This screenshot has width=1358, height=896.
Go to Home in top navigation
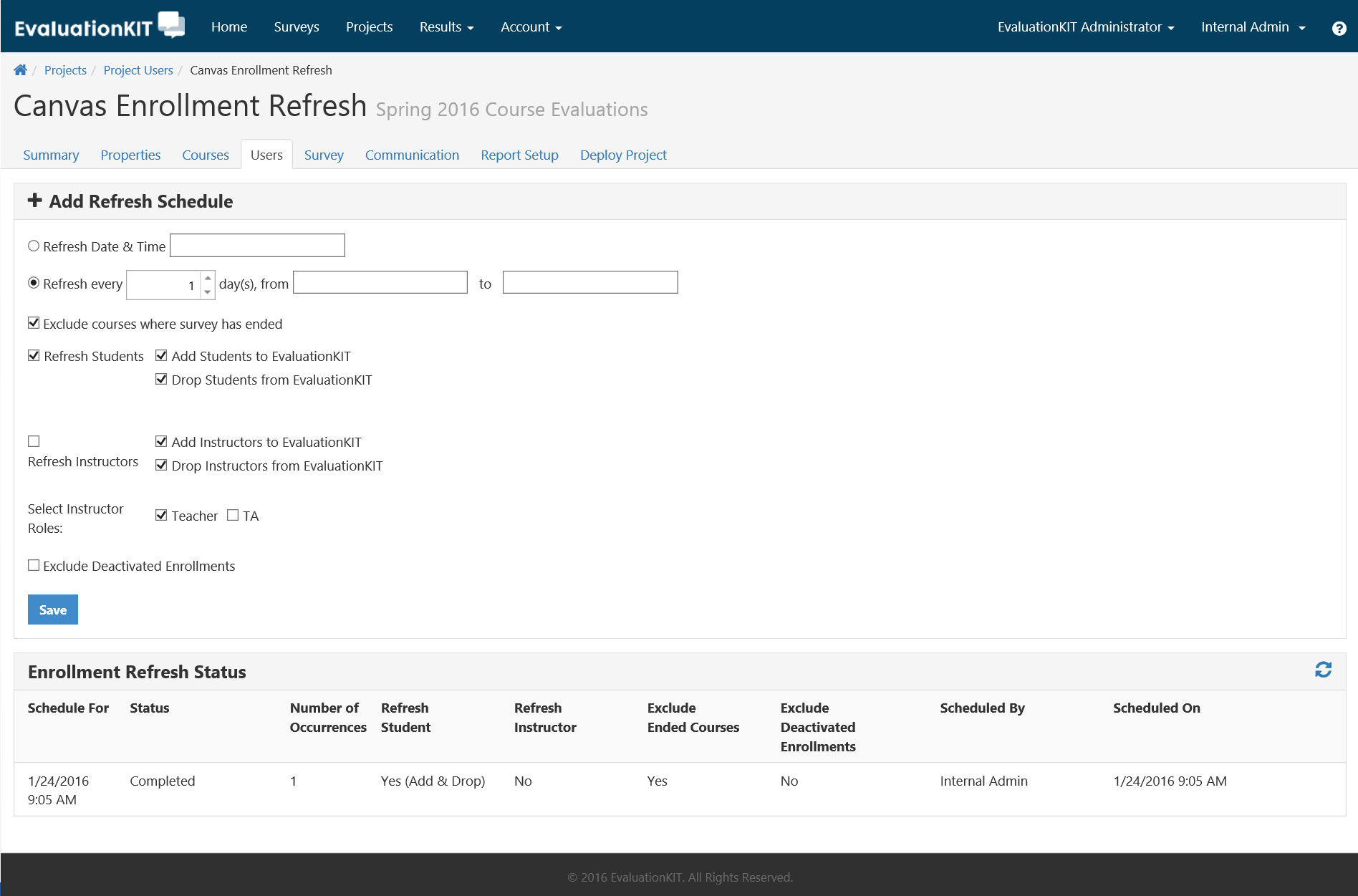click(229, 27)
